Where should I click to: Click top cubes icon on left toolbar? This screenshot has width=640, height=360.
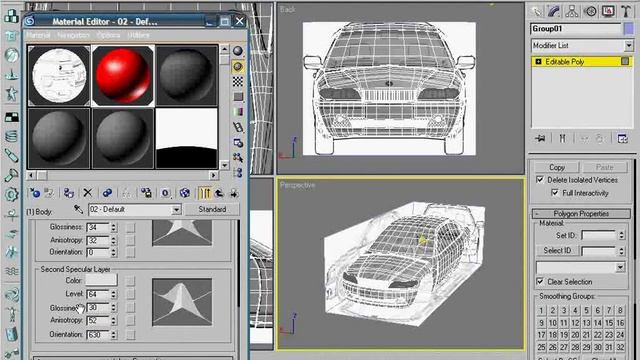click(11, 16)
